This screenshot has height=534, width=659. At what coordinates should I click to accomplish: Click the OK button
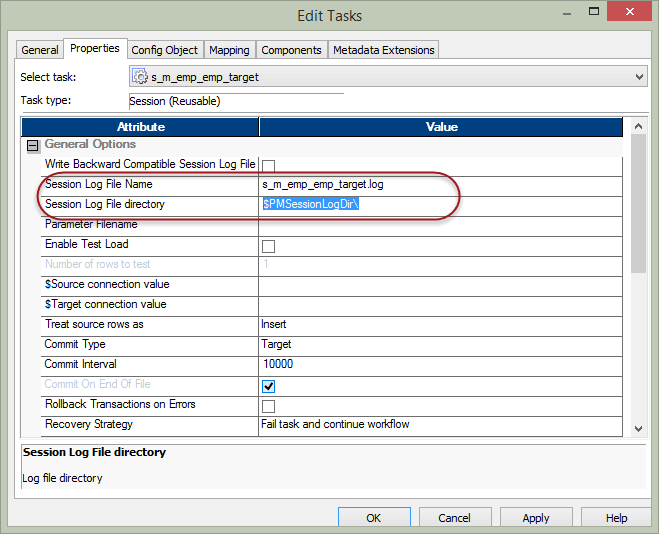pos(374,518)
